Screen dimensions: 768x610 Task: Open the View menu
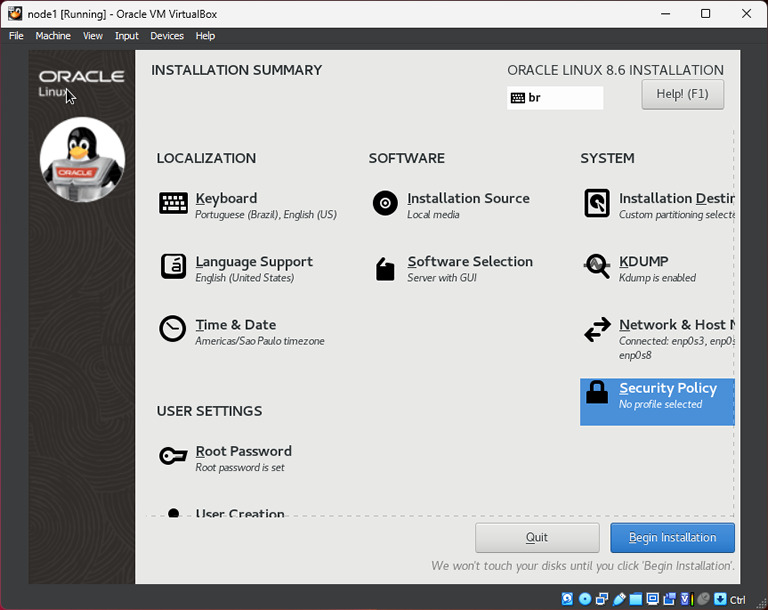[93, 36]
